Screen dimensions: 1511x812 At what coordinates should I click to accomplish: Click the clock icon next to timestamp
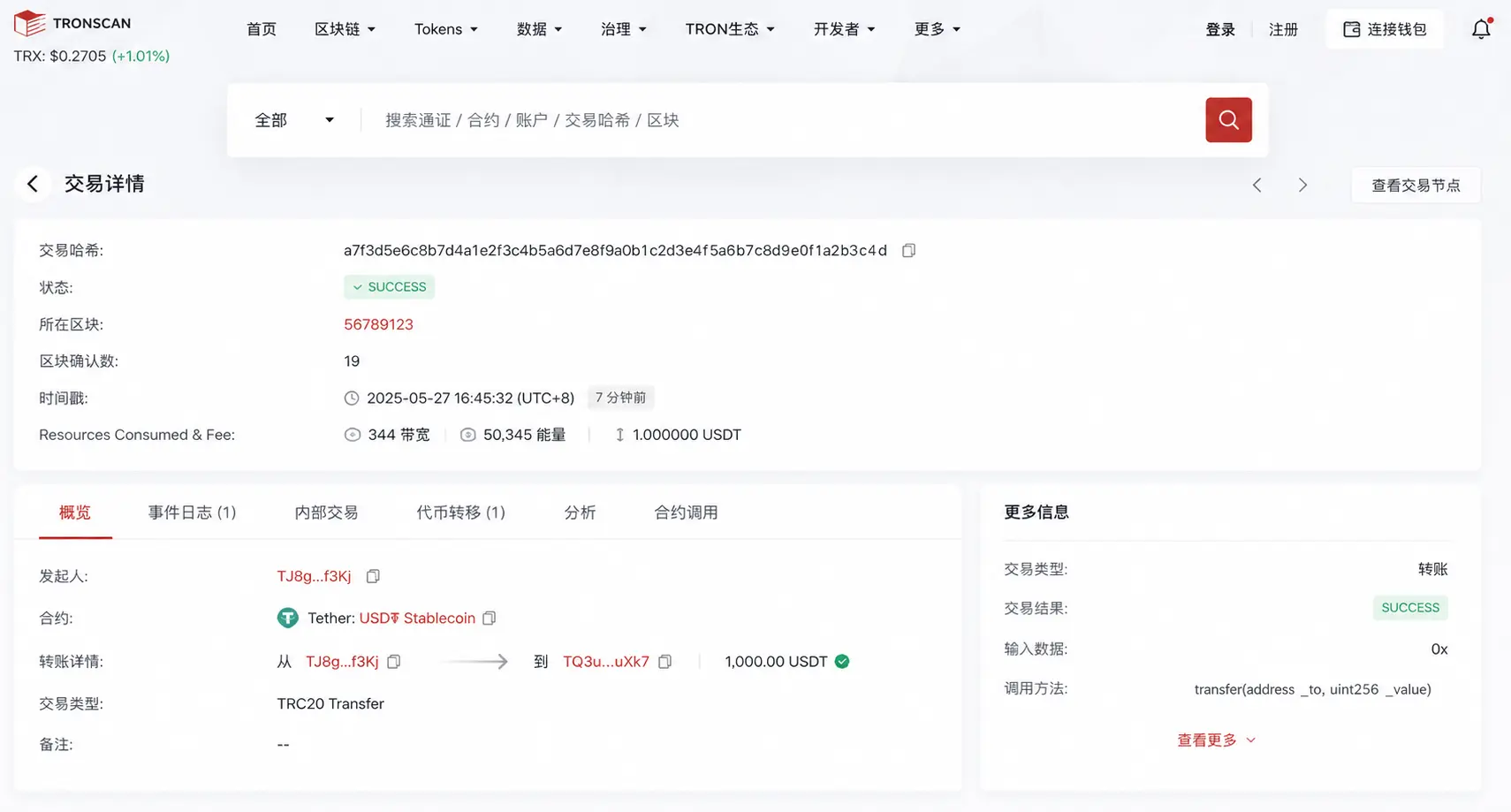pos(352,398)
